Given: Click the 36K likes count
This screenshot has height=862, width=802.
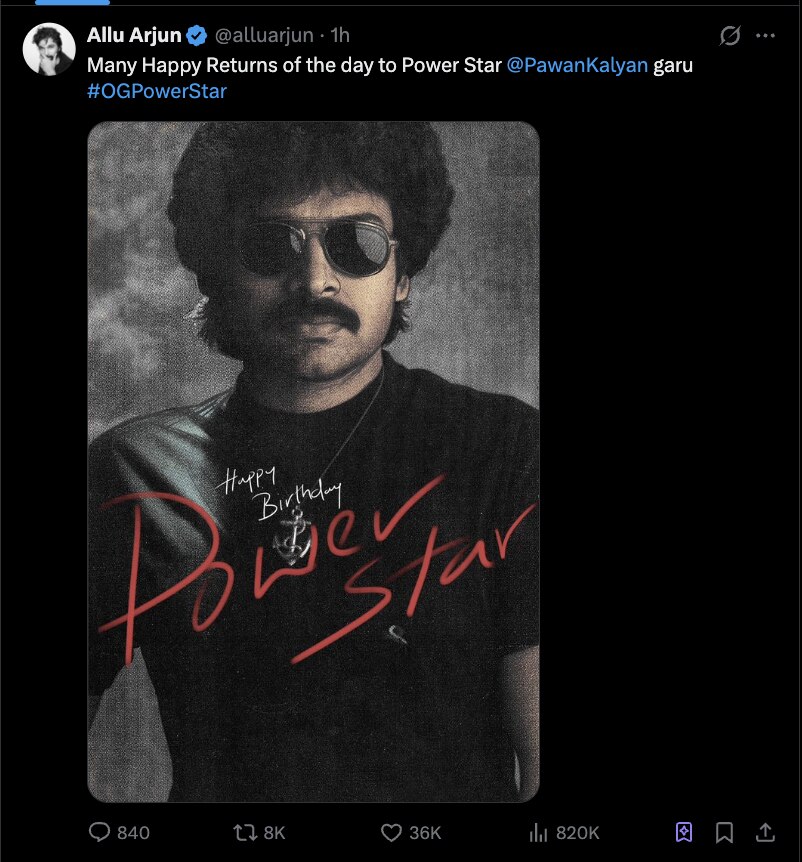Looking at the screenshot, I should (425, 833).
